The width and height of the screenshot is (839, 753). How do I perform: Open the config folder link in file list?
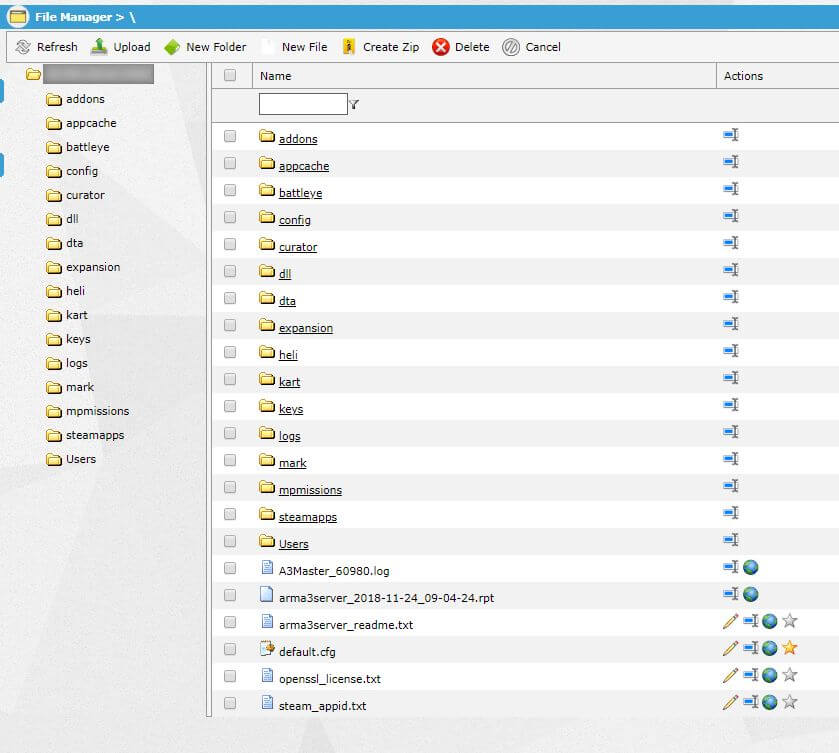pyautogui.click(x=295, y=220)
